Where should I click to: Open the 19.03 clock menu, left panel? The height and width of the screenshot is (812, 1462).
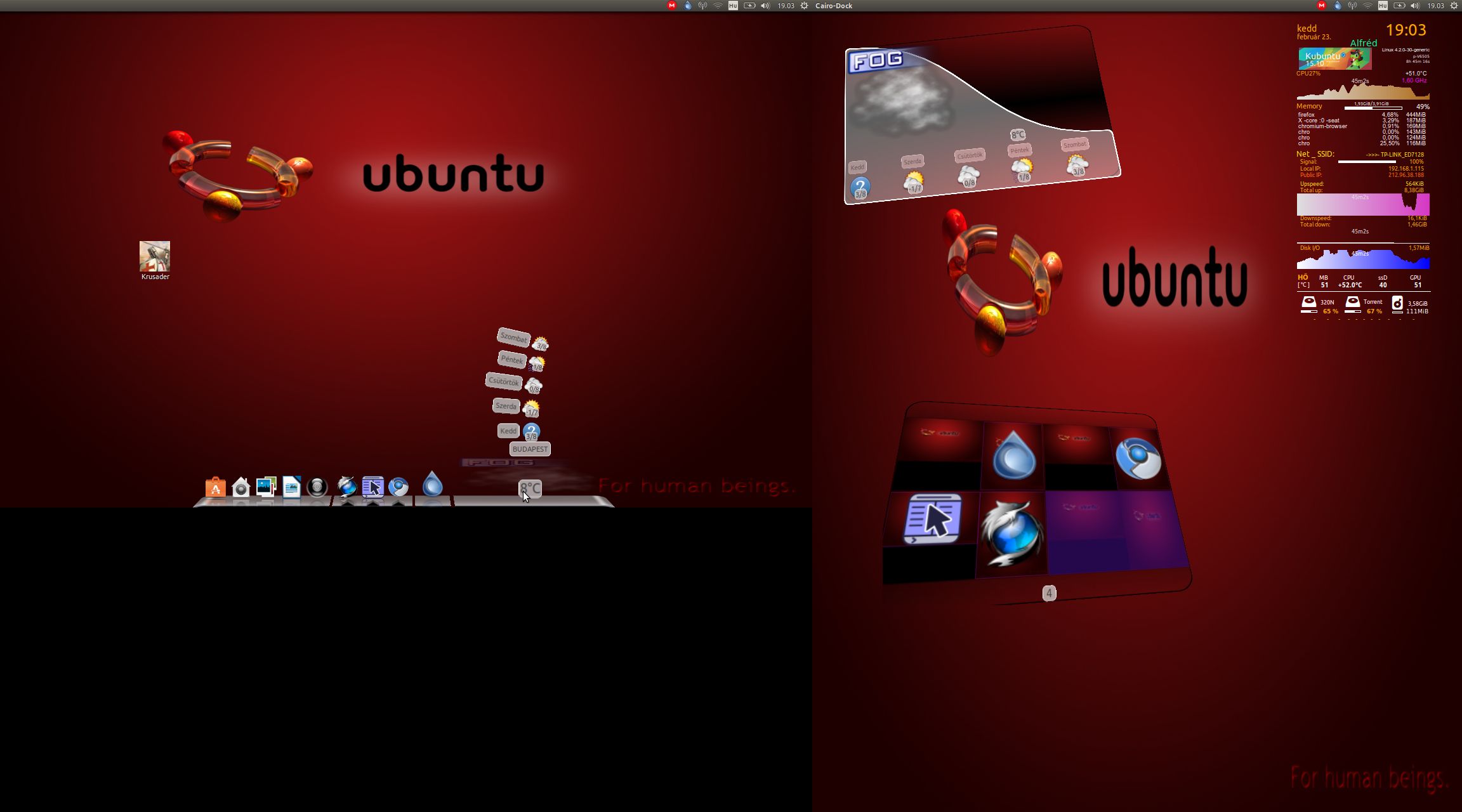[x=786, y=6]
